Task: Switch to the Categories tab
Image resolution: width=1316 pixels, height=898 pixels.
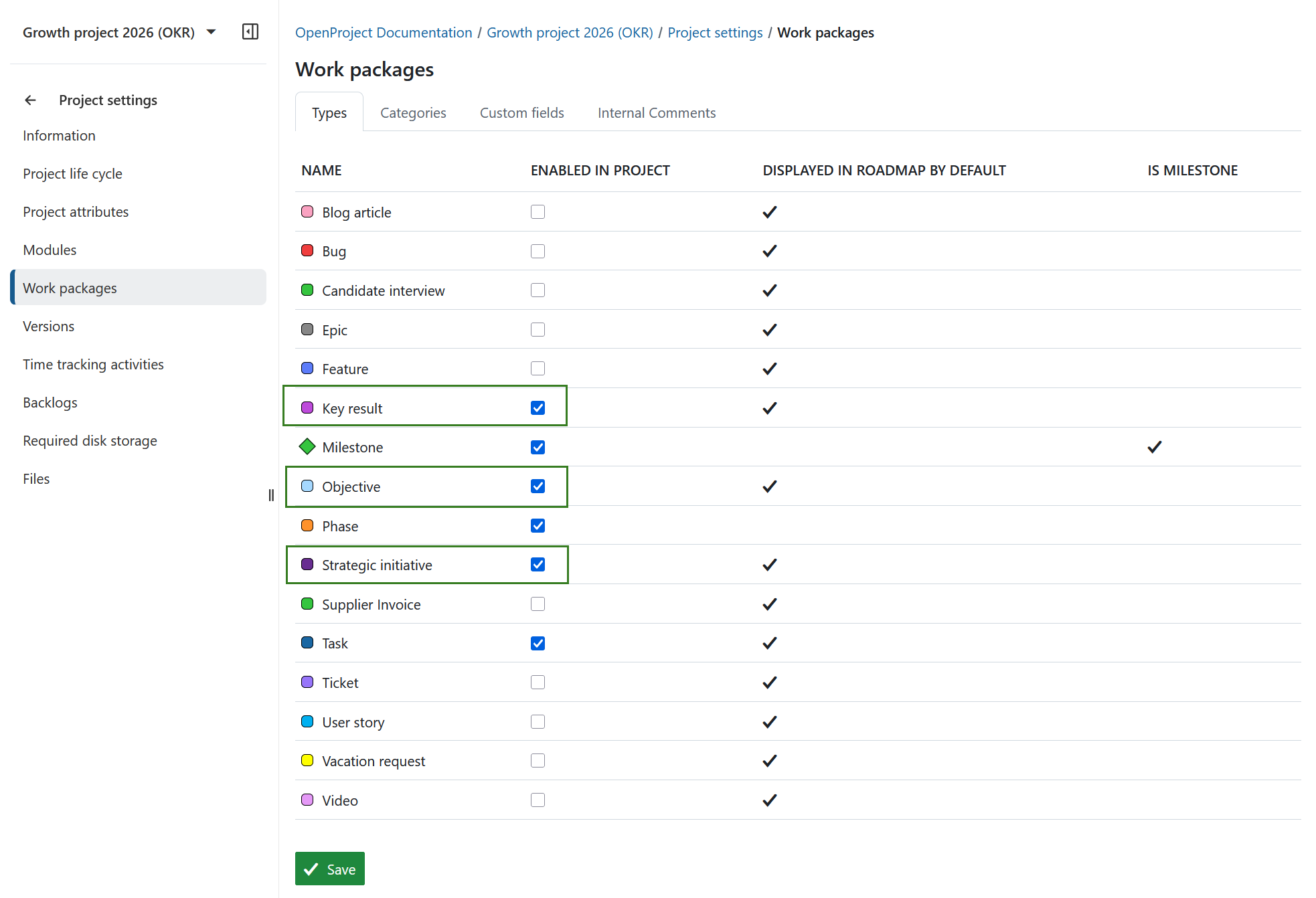Action: pyautogui.click(x=412, y=112)
